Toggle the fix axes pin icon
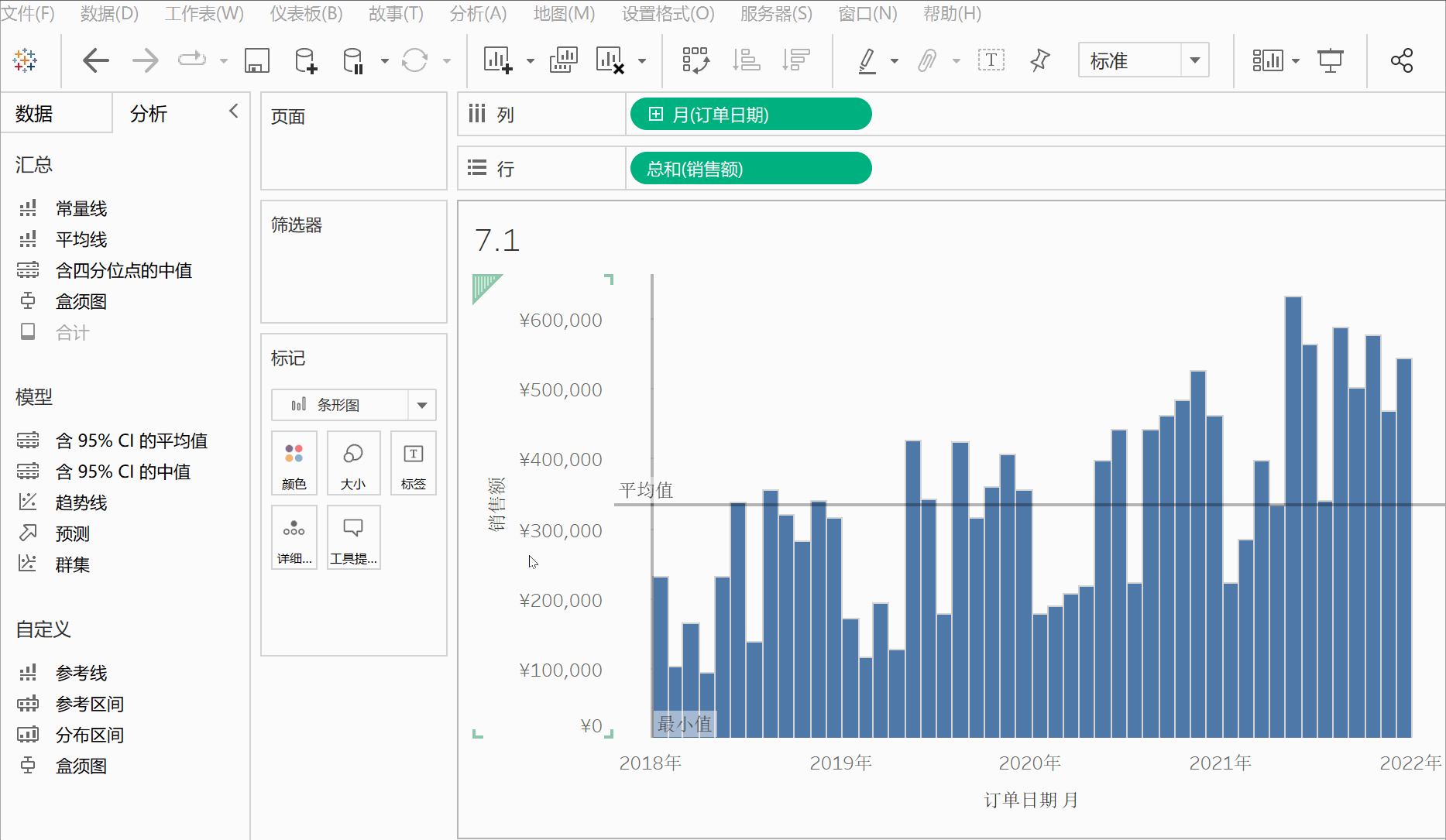Image resolution: width=1446 pixels, height=840 pixels. point(1040,60)
